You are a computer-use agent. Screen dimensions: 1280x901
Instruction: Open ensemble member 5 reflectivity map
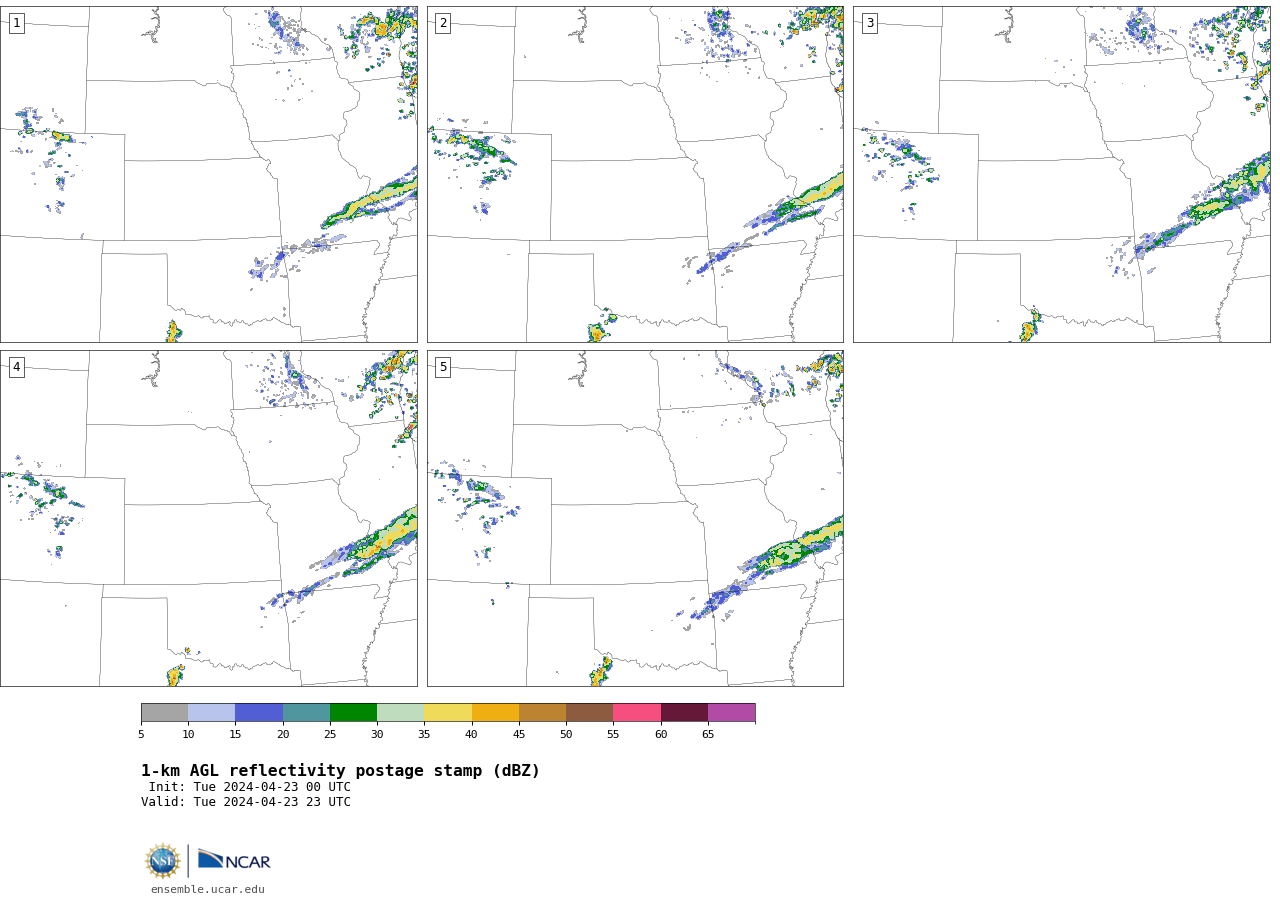pyautogui.click(x=635, y=518)
